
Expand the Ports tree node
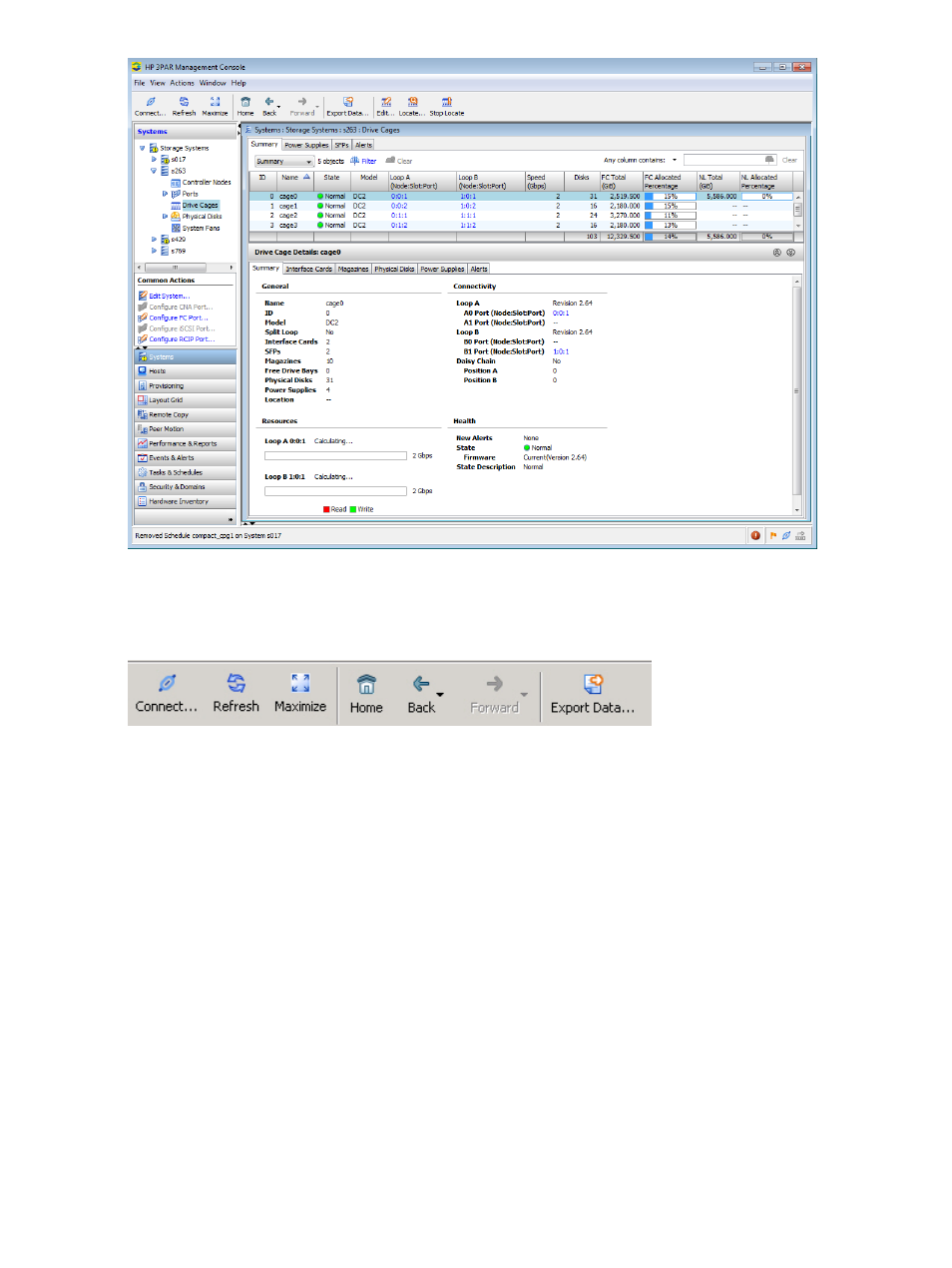(x=165, y=194)
